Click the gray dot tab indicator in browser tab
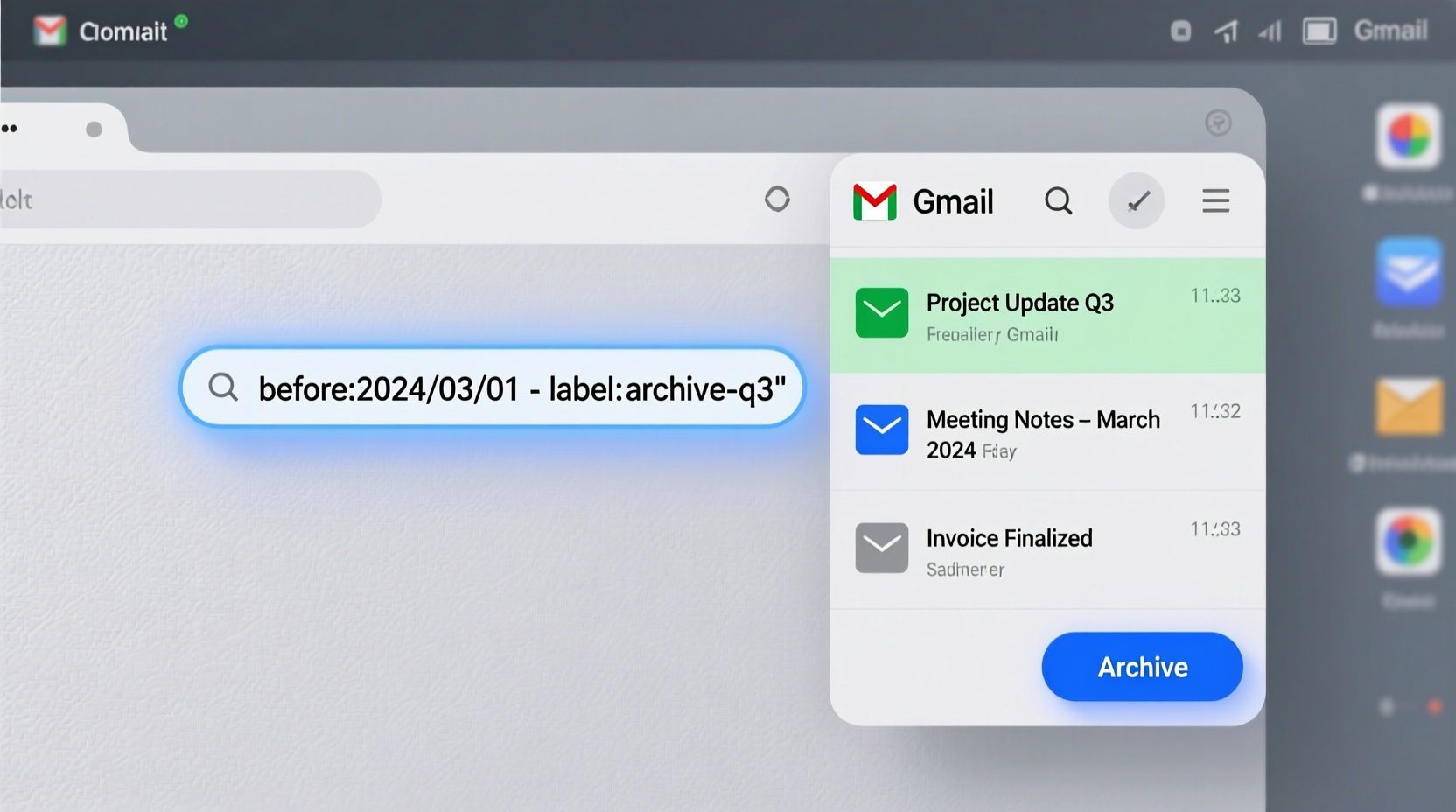Viewport: 1456px width, 812px height. 94,129
